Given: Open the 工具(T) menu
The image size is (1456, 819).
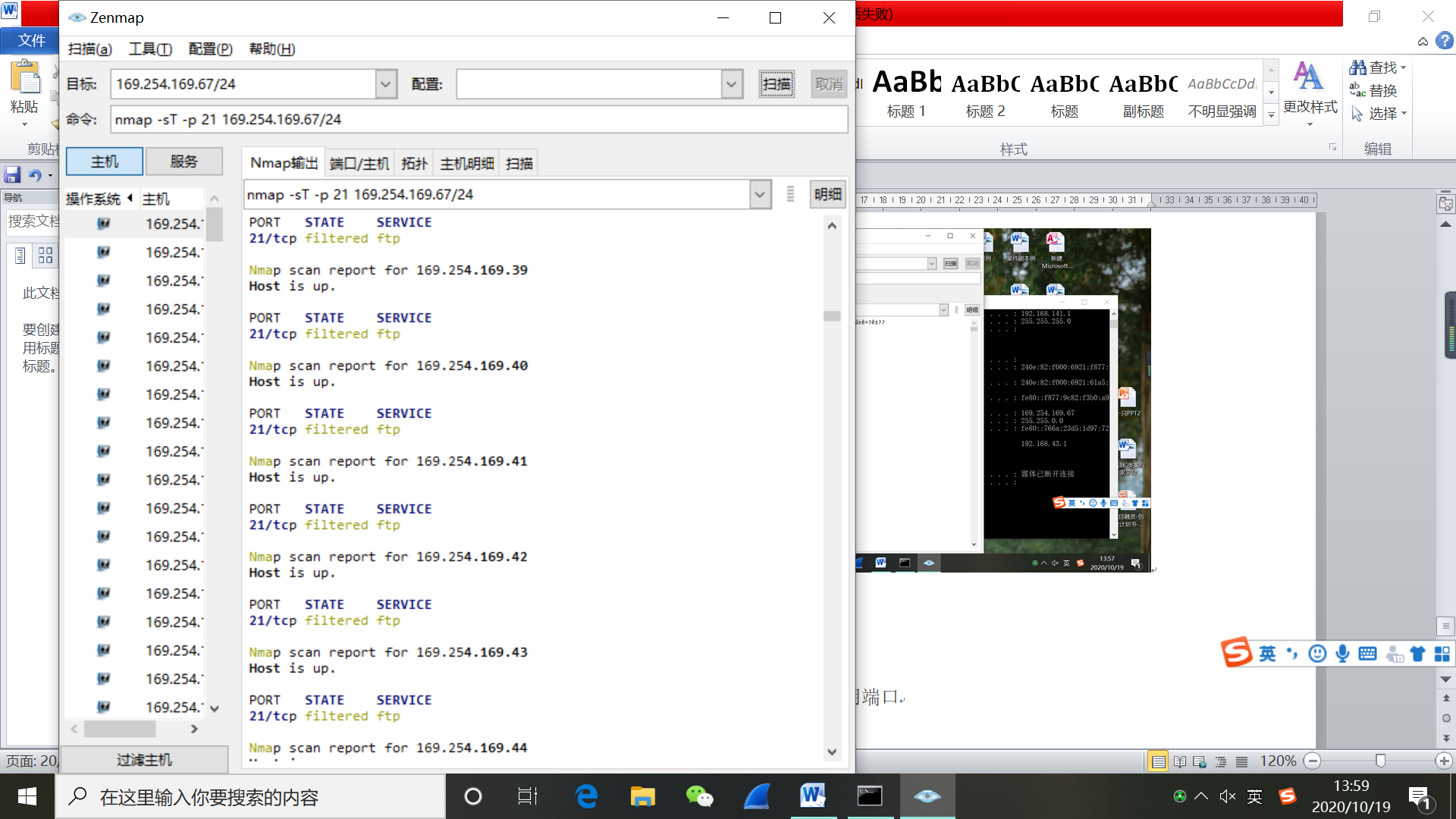Looking at the screenshot, I should [x=150, y=49].
